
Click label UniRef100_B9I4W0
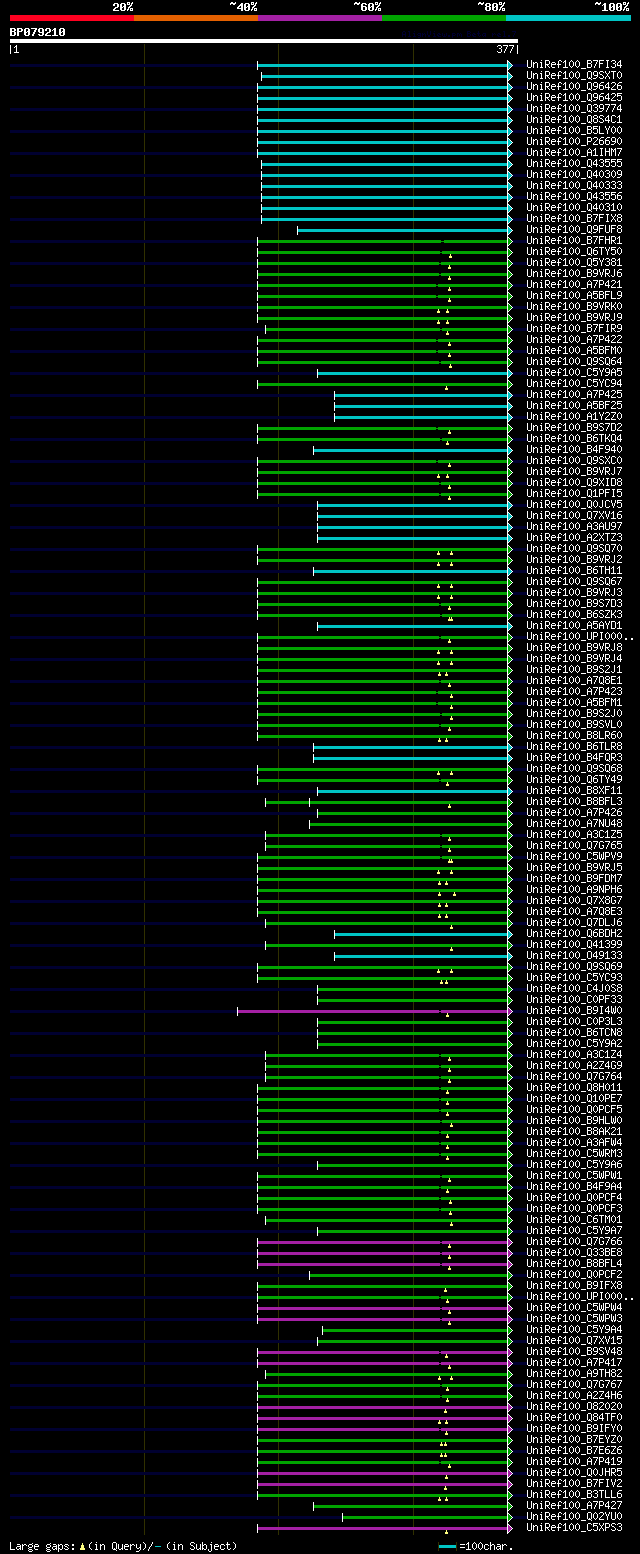pyautogui.click(x=574, y=1011)
